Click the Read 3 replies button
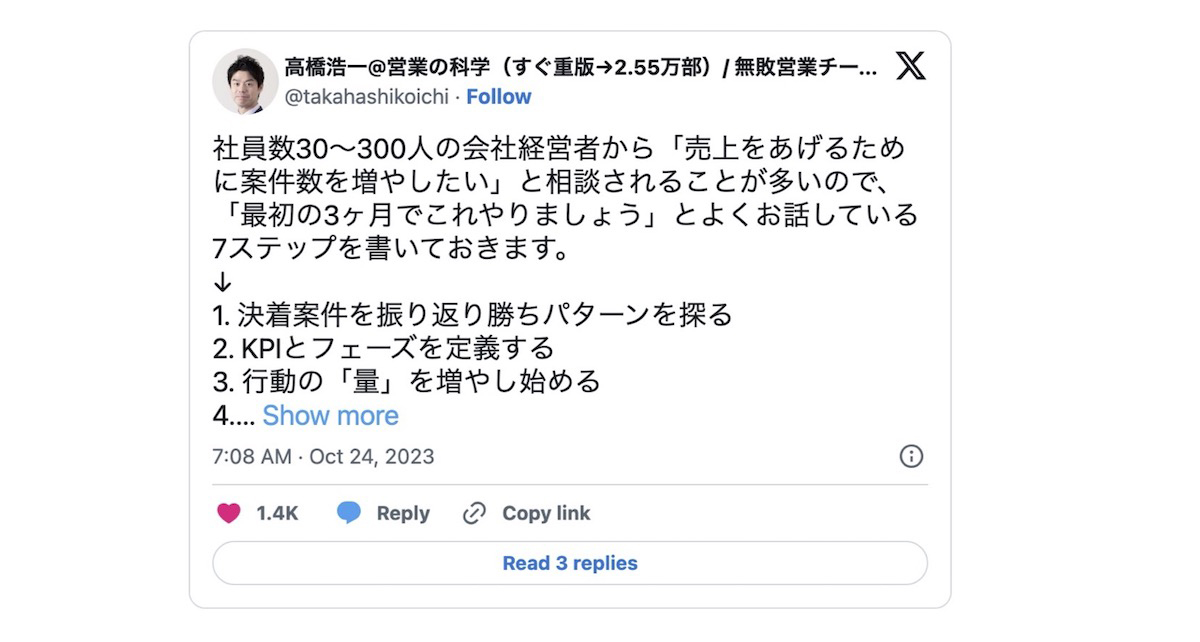The height and width of the screenshot is (642, 1200). (569, 563)
